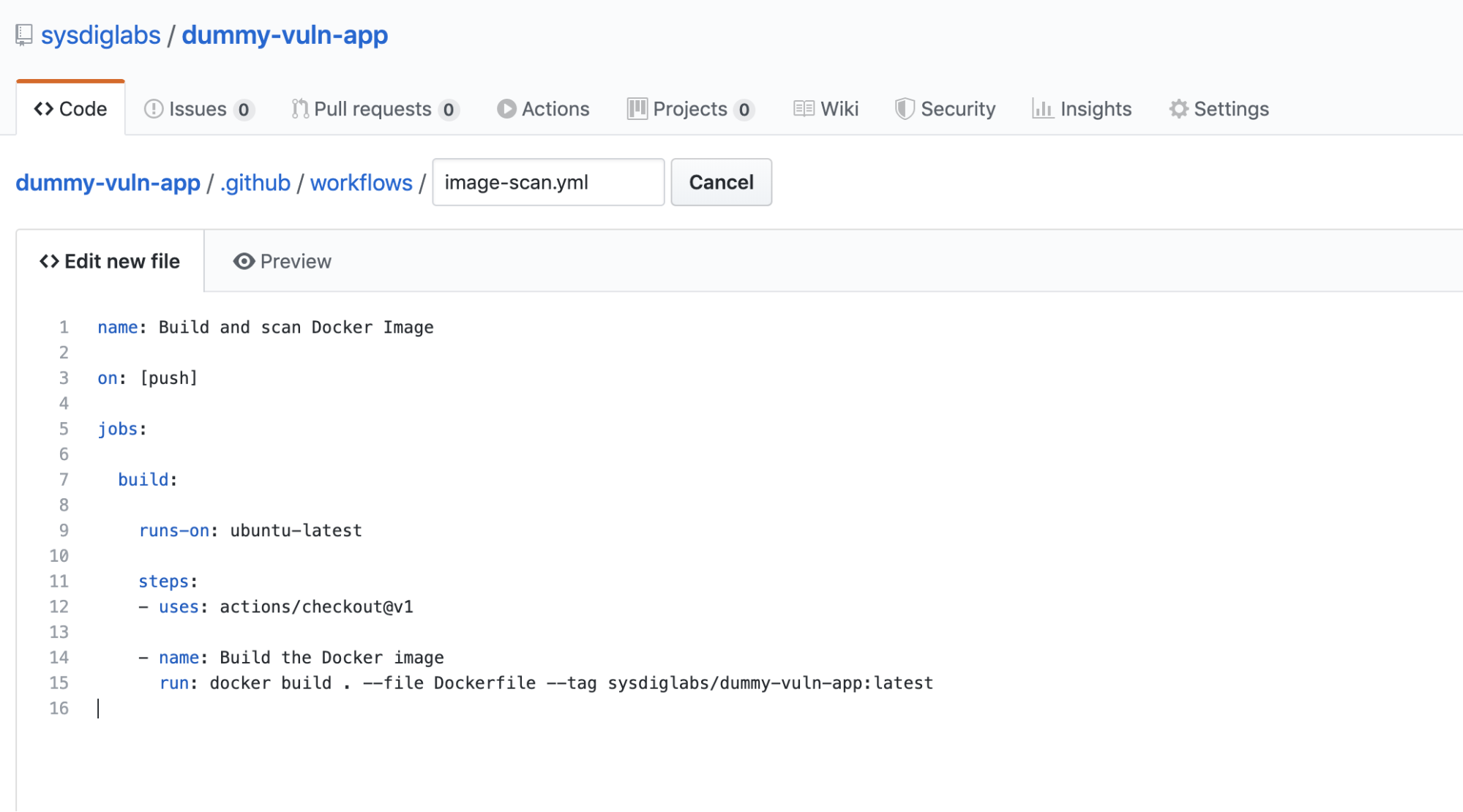Click line 3 'on: [push]'
The height and width of the screenshot is (812, 1463).
148,378
